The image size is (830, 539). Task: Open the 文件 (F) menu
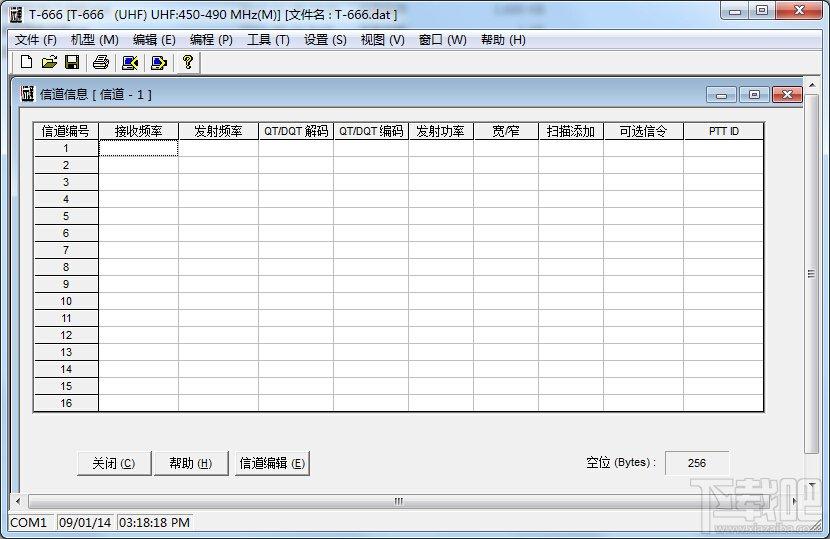click(x=35, y=40)
